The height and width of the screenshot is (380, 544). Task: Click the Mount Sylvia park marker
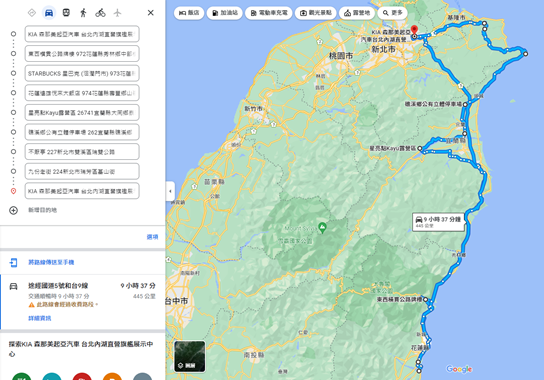(322, 227)
